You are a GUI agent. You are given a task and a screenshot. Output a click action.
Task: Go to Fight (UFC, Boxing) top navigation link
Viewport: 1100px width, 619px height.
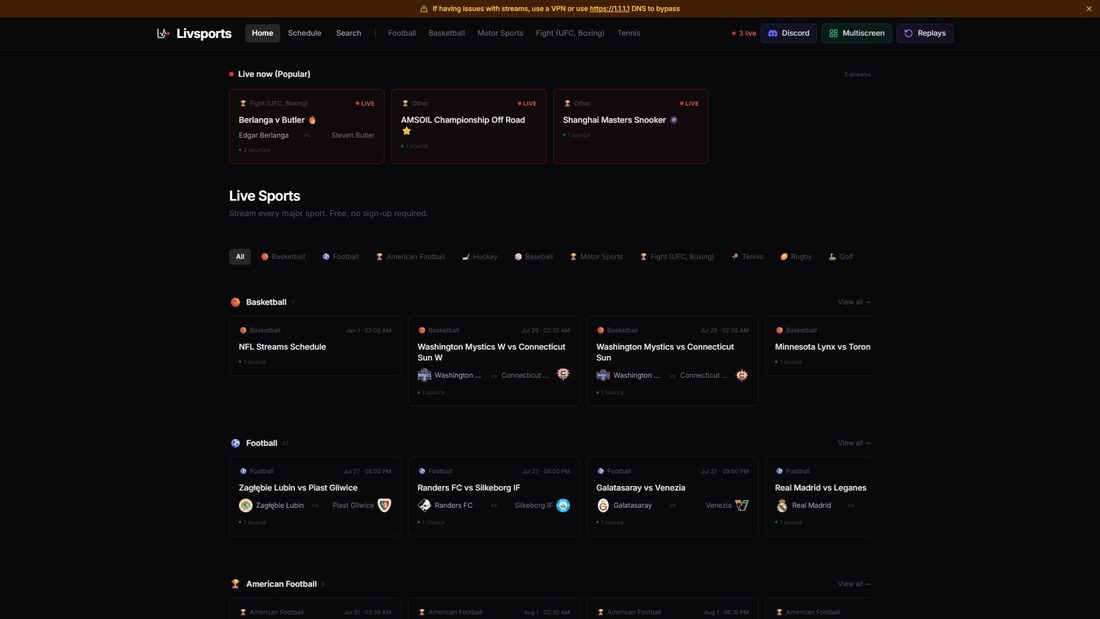pos(570,33)
